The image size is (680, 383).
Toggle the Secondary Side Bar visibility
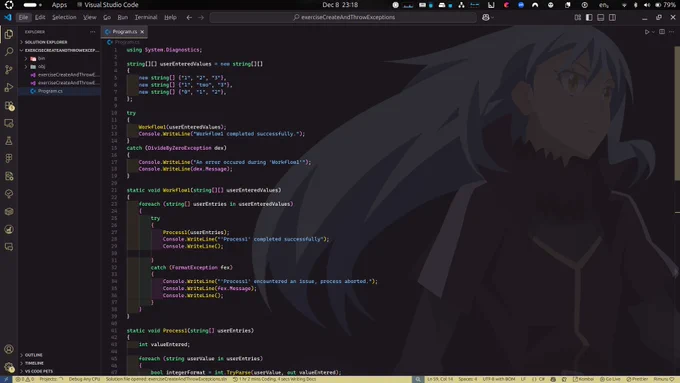[x=612, y=17]
